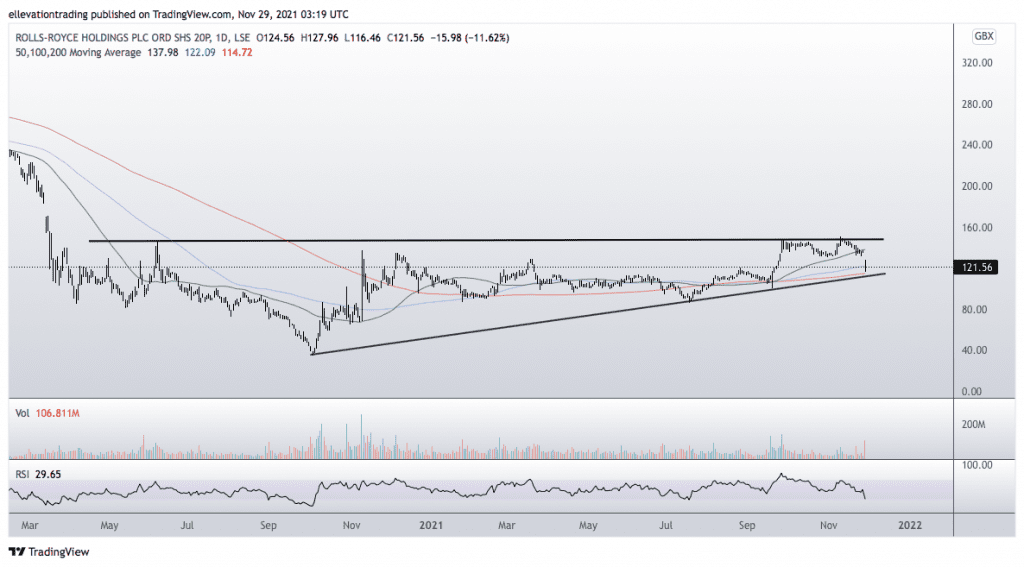
Task: Click the 80.00 price axis label
Action: coord(975,309)
